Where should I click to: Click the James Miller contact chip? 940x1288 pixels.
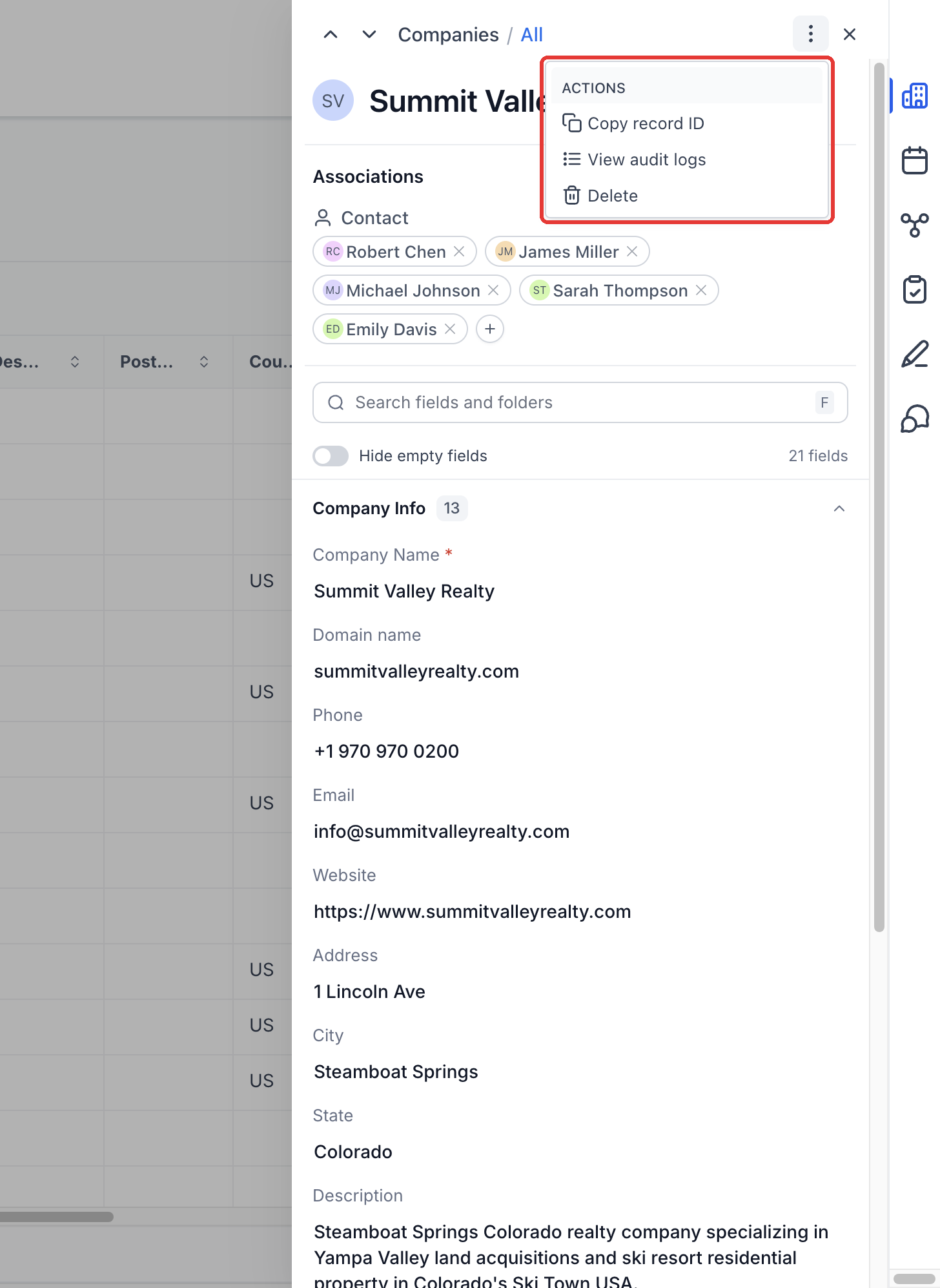pos(568,252)
